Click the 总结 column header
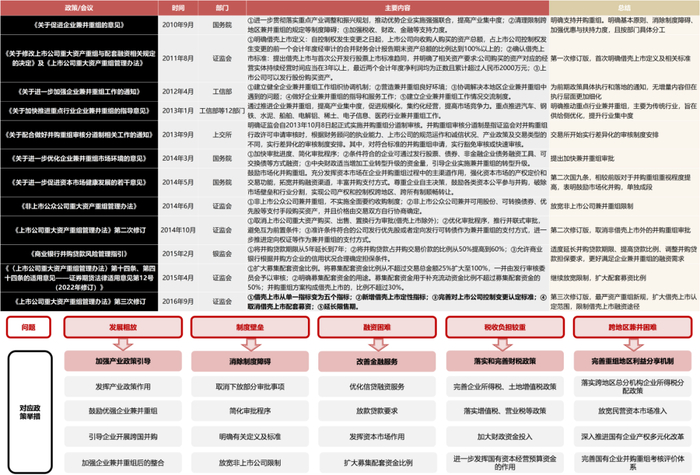The height and width of the screenshot is (475, 700). coord(624,8)
